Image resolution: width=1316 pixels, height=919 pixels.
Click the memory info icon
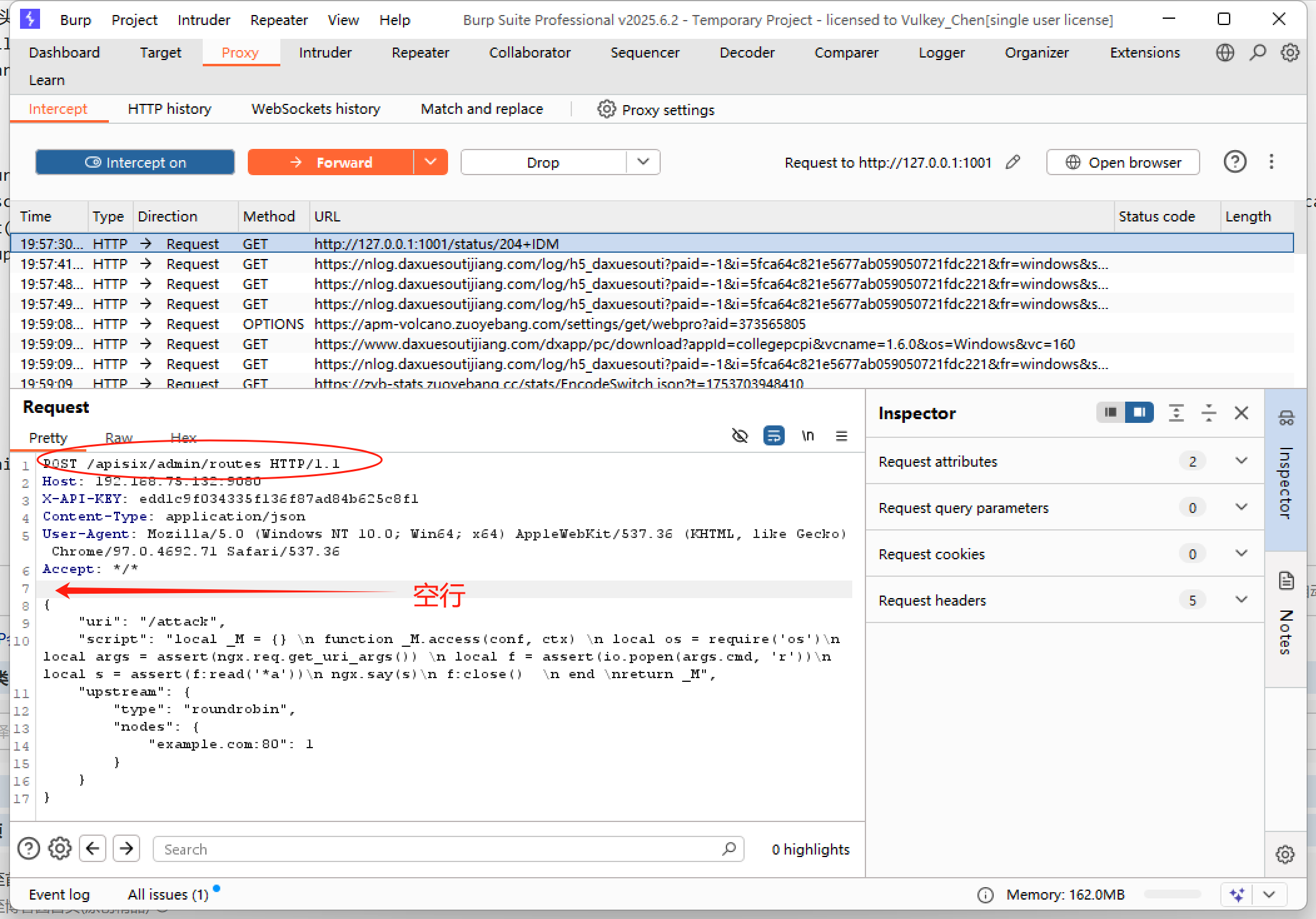985,895
